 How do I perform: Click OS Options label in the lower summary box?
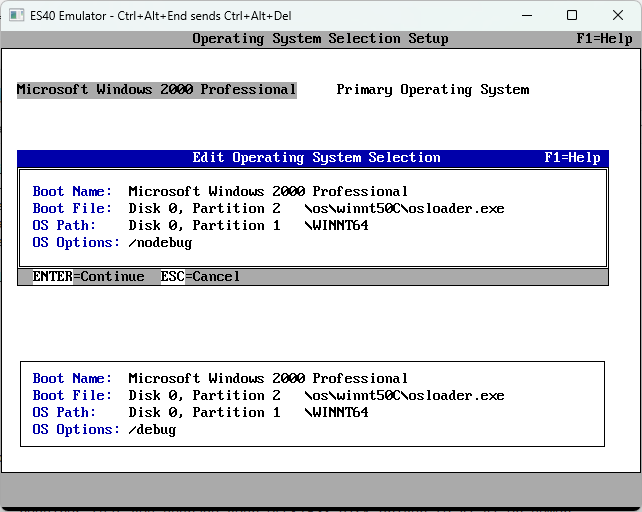pyautogui.click(x=76, y=430)
